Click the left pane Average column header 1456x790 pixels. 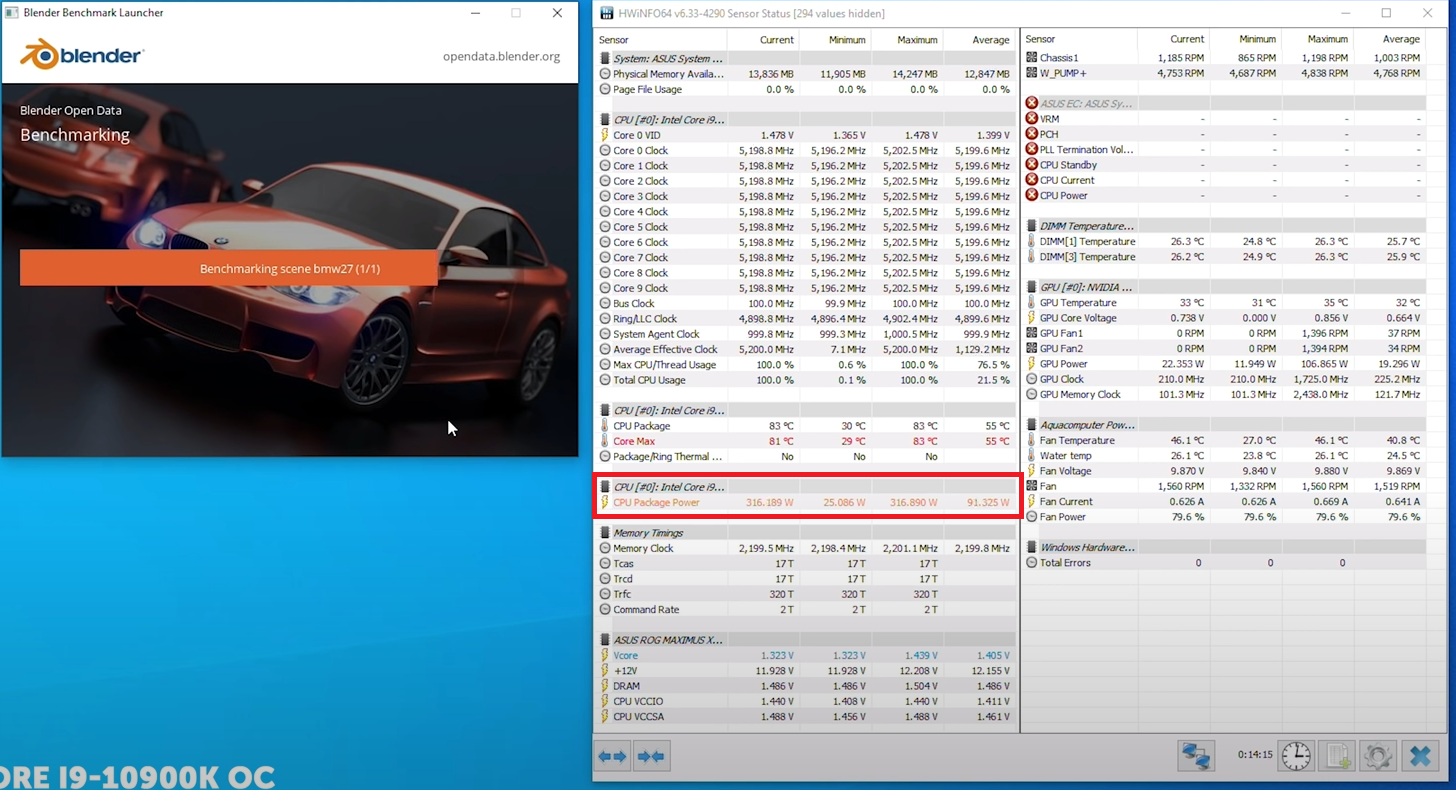pyautogui.click(x=979, y=40)
